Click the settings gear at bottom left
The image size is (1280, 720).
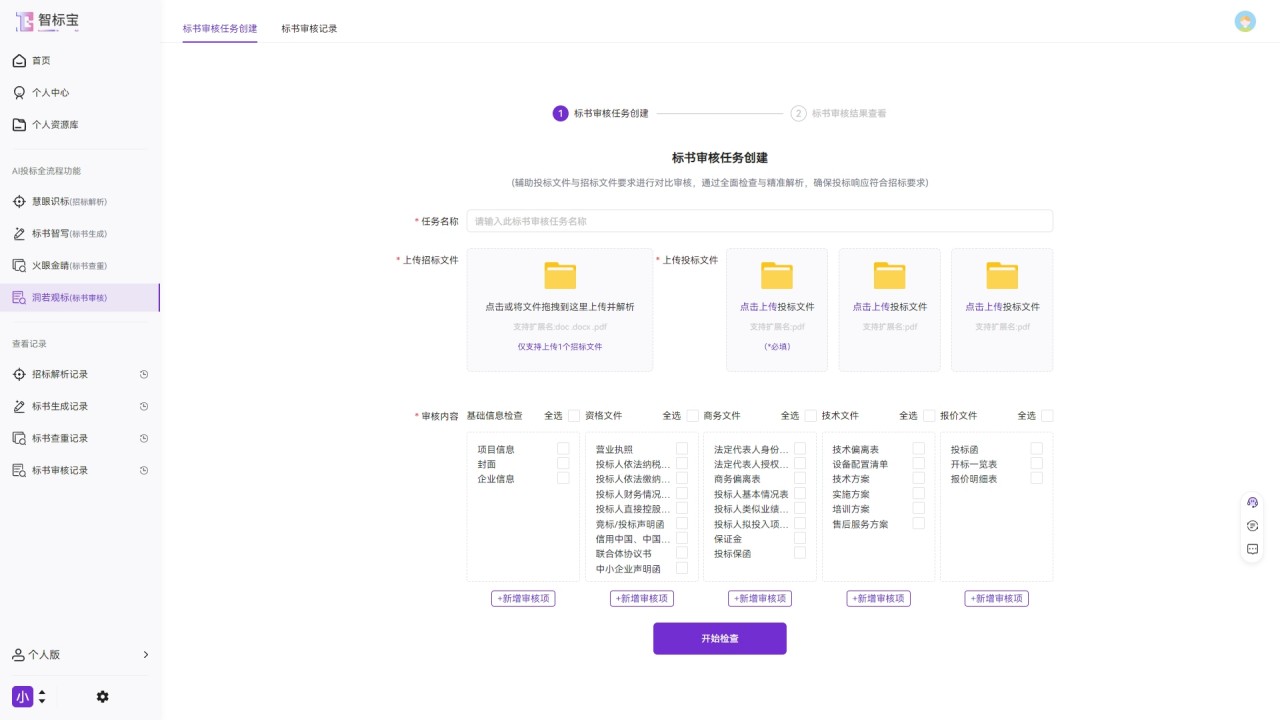102,697
